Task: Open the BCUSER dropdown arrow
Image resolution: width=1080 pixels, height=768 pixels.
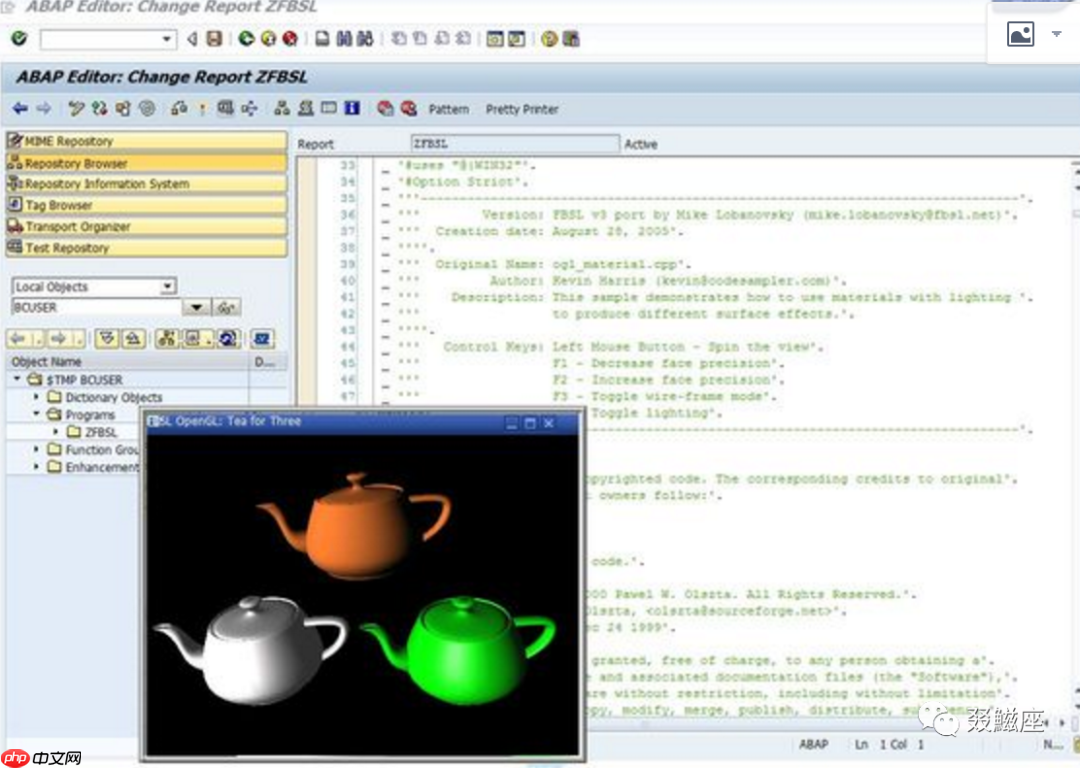Action: 196,307
